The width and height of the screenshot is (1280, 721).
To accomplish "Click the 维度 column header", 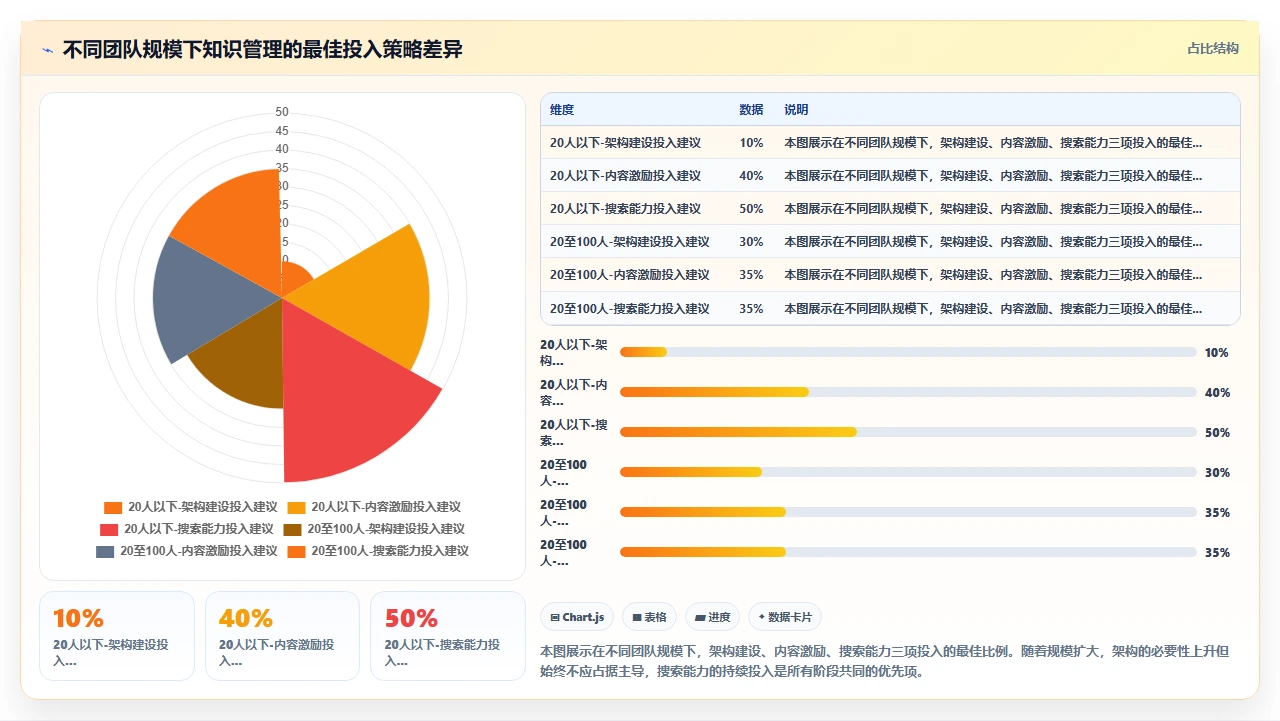I will coord(562,110).
